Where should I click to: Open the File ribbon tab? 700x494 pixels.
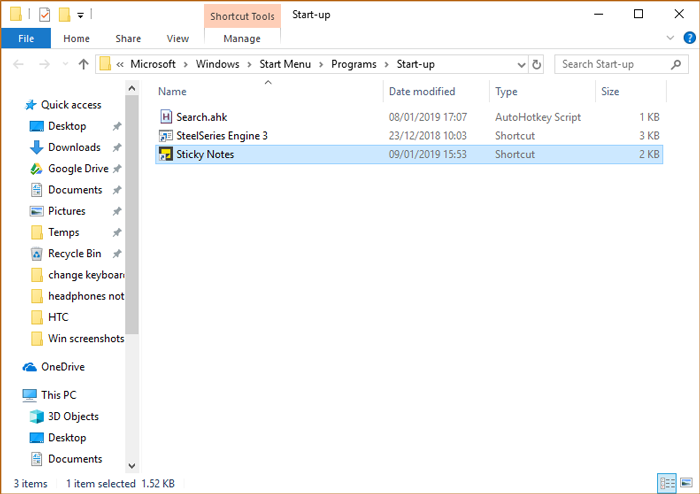click(26, 38)
